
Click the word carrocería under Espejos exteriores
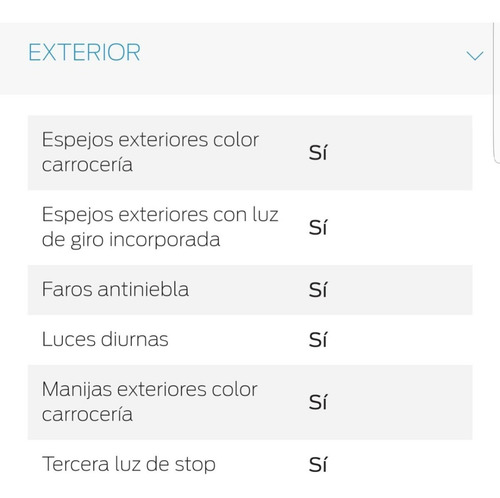87,165
